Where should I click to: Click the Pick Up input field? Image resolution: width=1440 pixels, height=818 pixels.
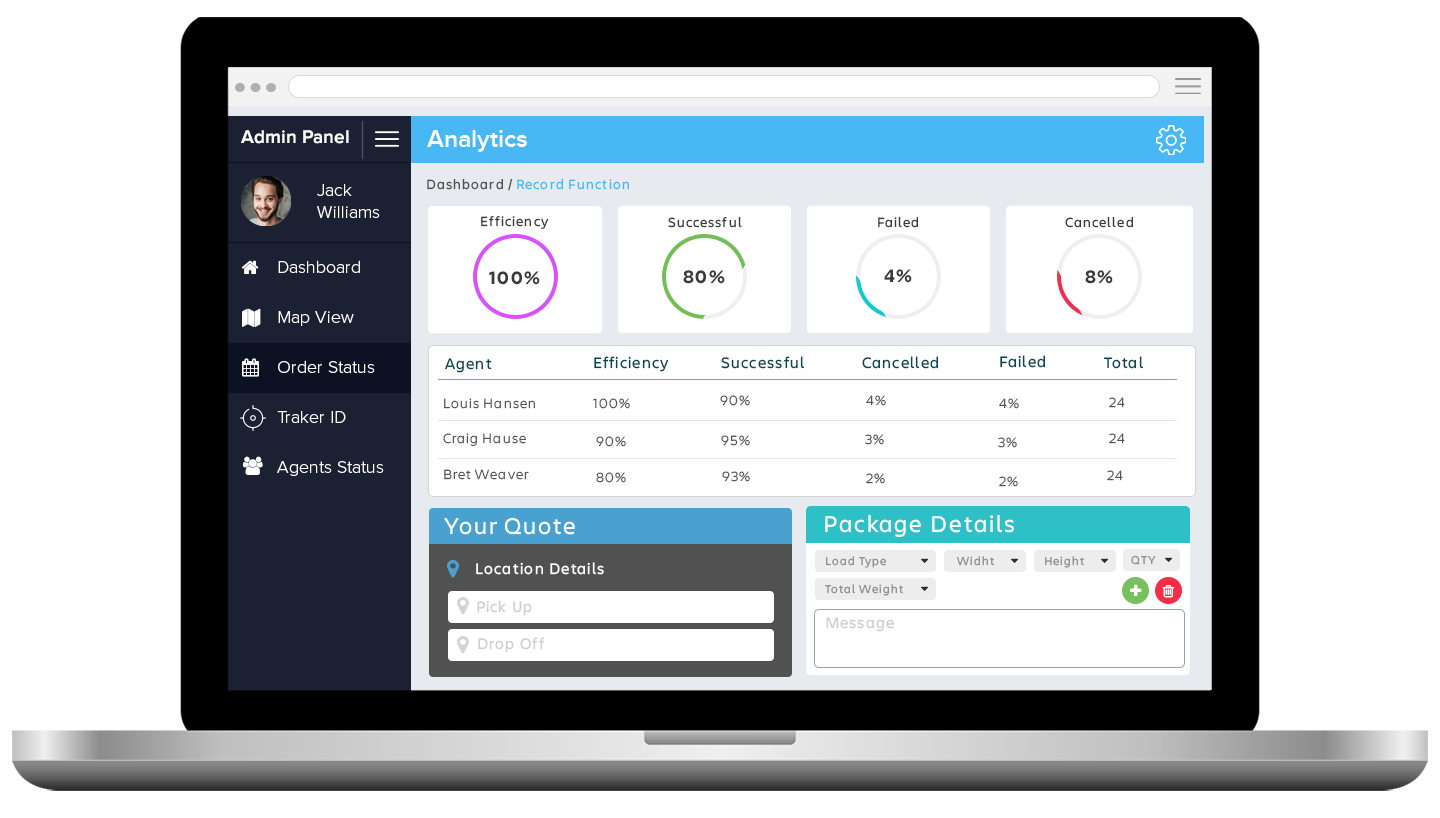coord(611,607)
